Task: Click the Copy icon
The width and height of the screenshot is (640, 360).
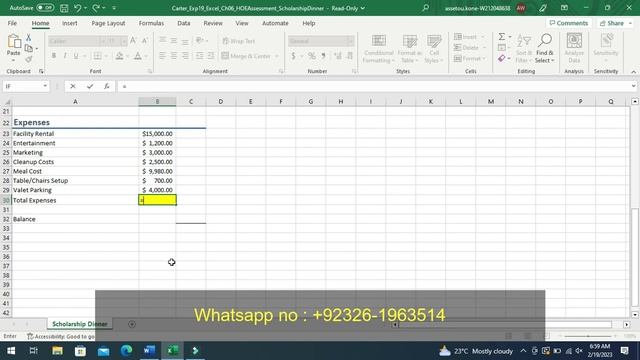Action: tap(29, 49)
